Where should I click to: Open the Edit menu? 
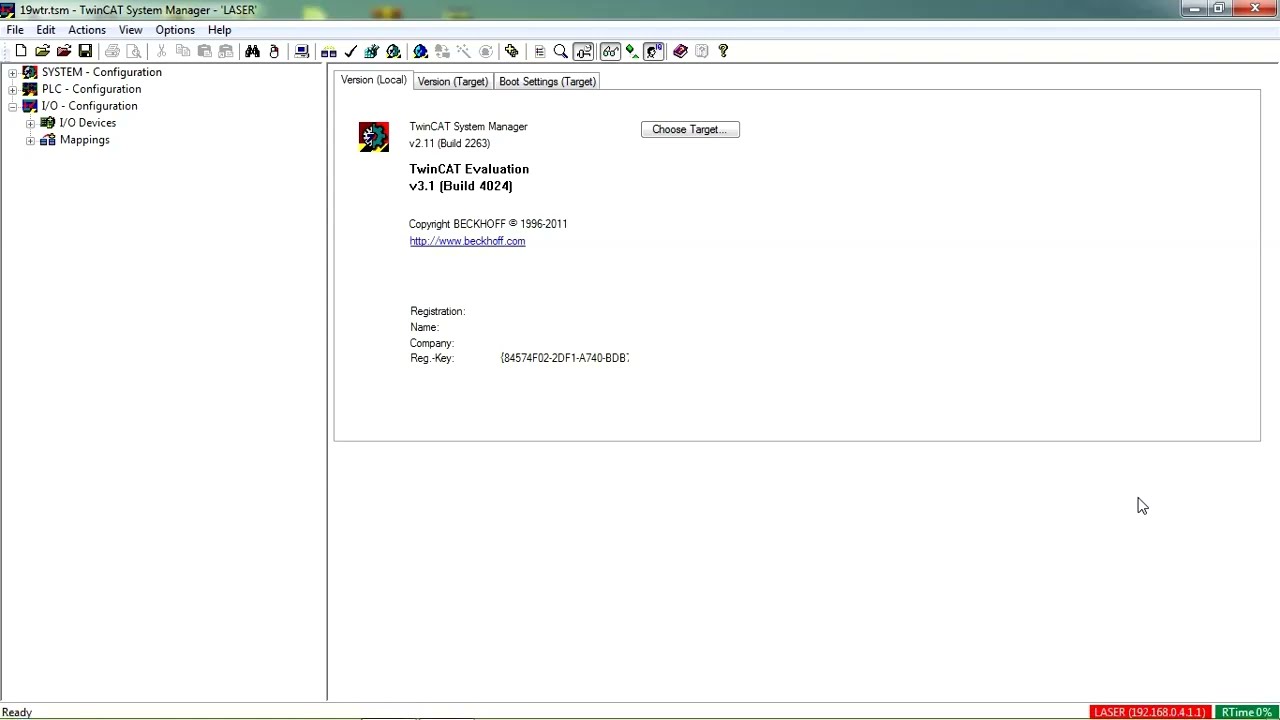pyautogui.click(x=46, y=30)
